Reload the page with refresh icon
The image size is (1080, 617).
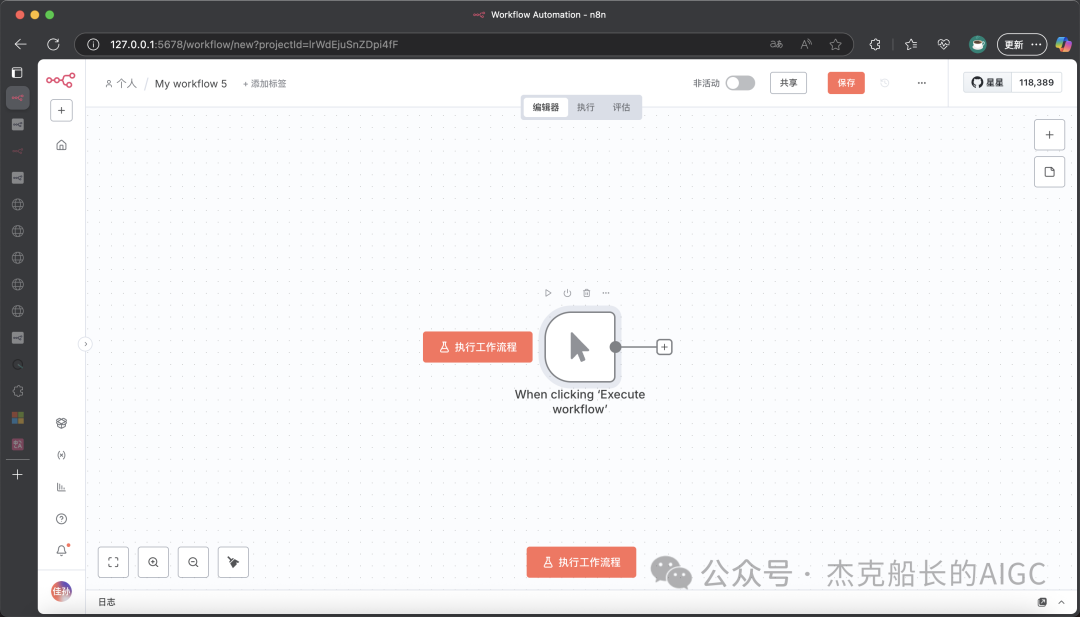point(53,44)
